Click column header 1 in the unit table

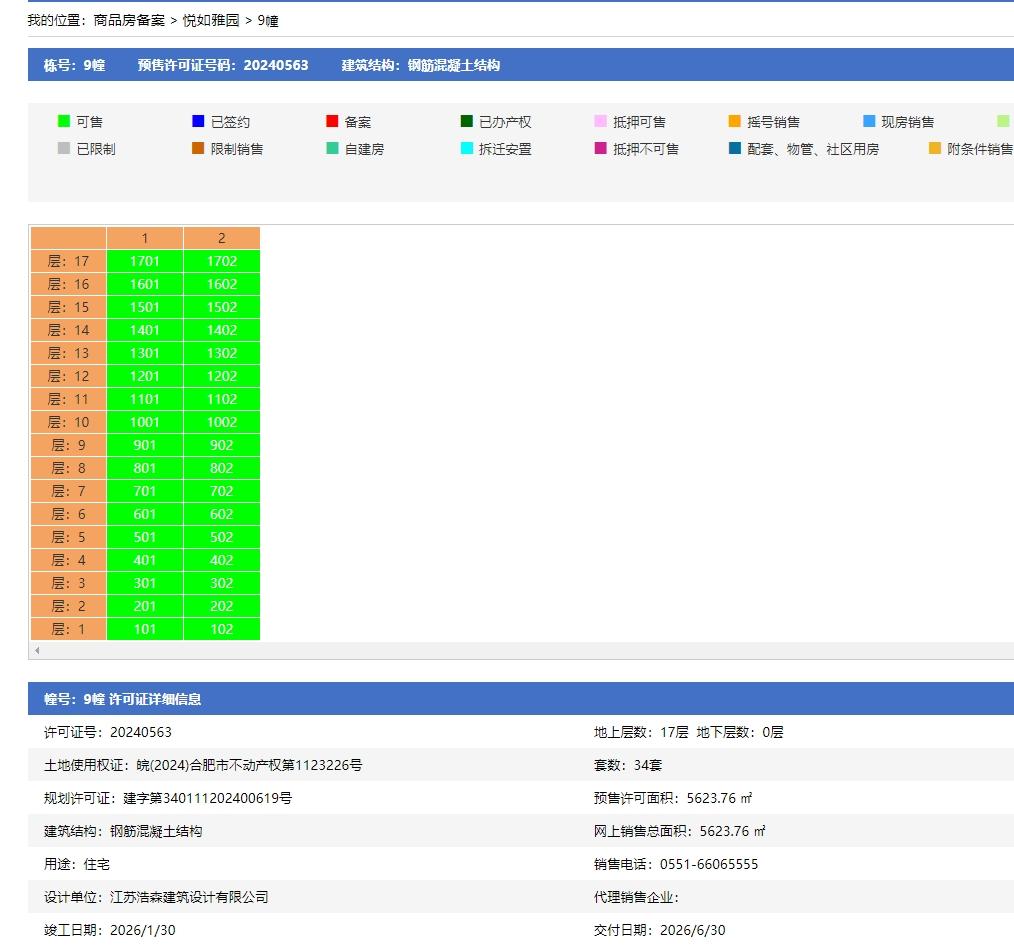pos(145,238)
